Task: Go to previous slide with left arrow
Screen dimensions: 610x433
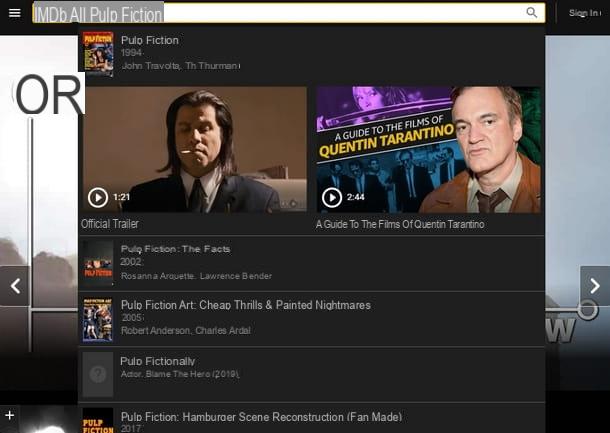Action: click(x=15, y=286)
